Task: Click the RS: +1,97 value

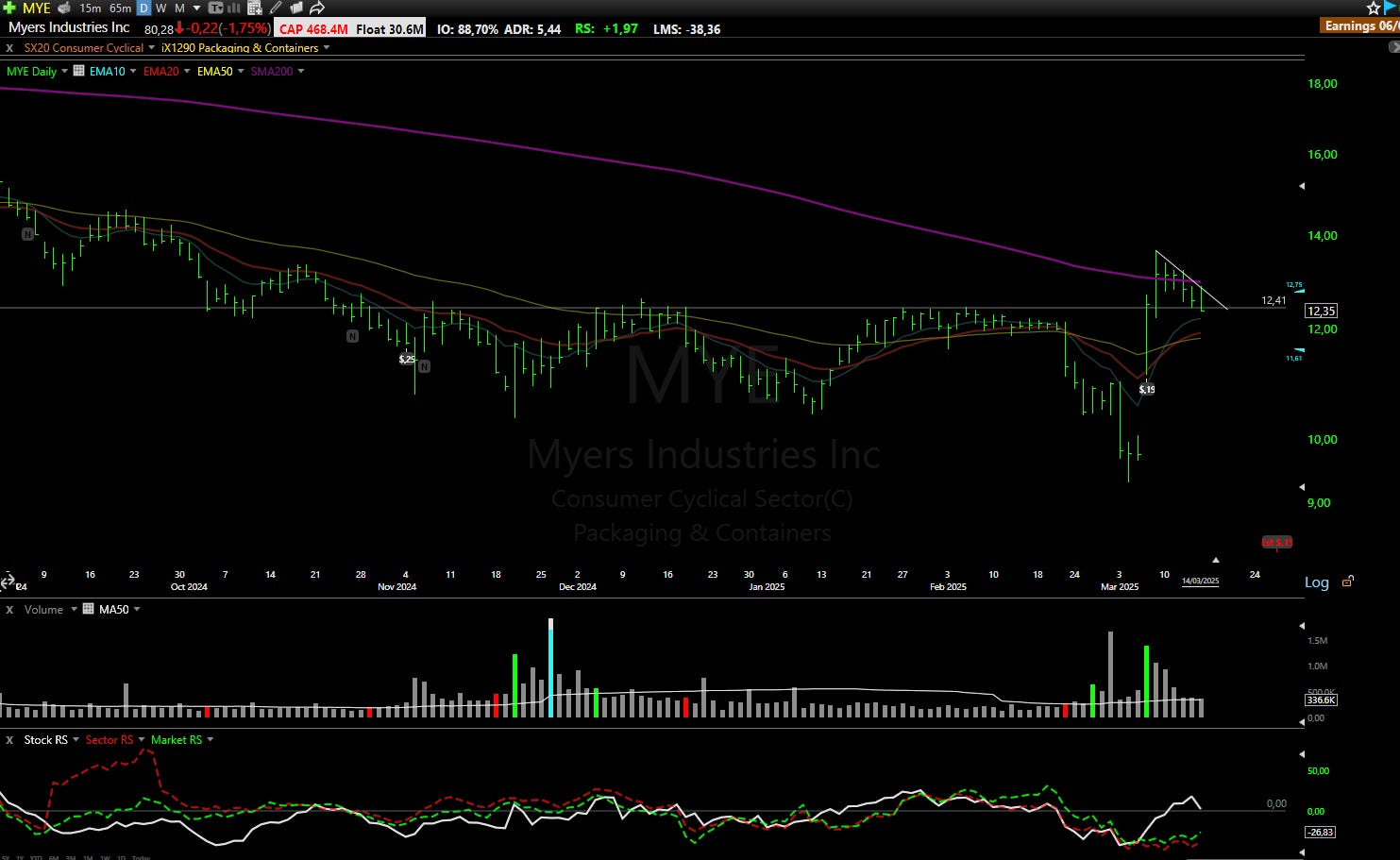Action: 606,28
